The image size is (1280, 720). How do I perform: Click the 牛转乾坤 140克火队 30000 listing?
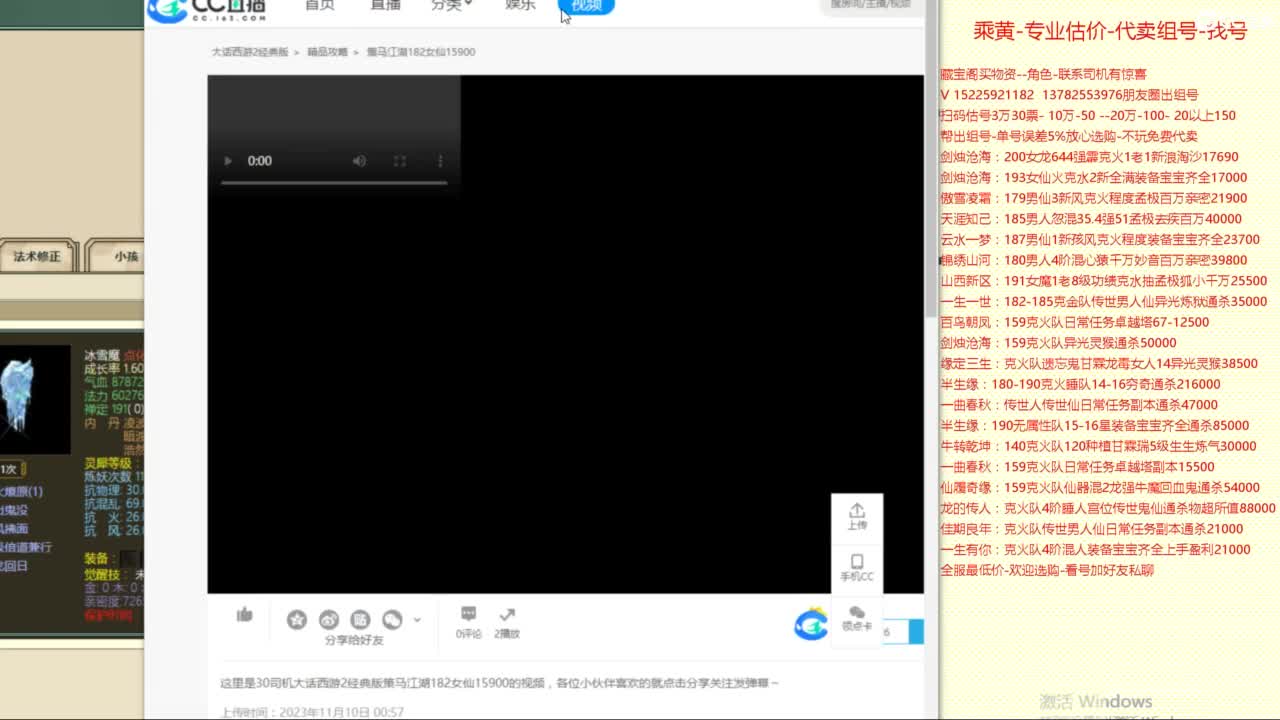pyautogui.click(x=1098, y=446)
